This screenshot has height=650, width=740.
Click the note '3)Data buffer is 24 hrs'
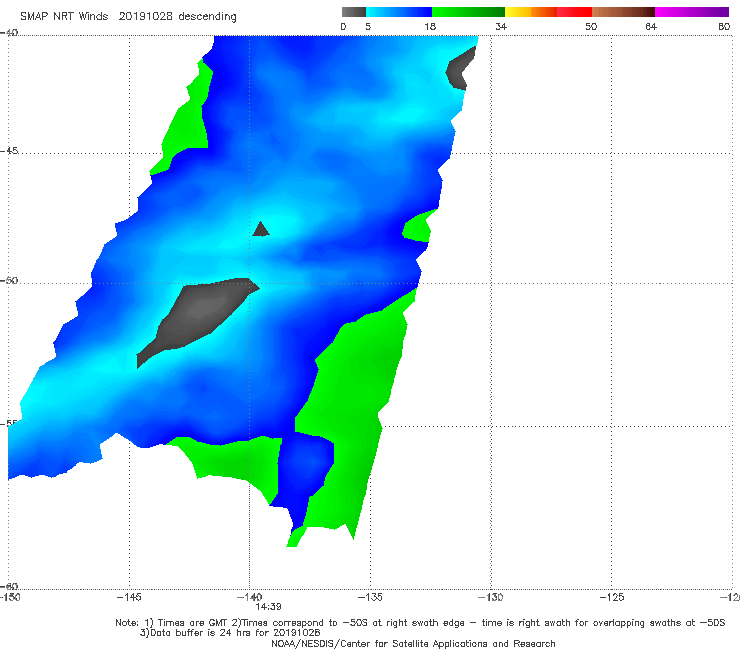[230, 633]
